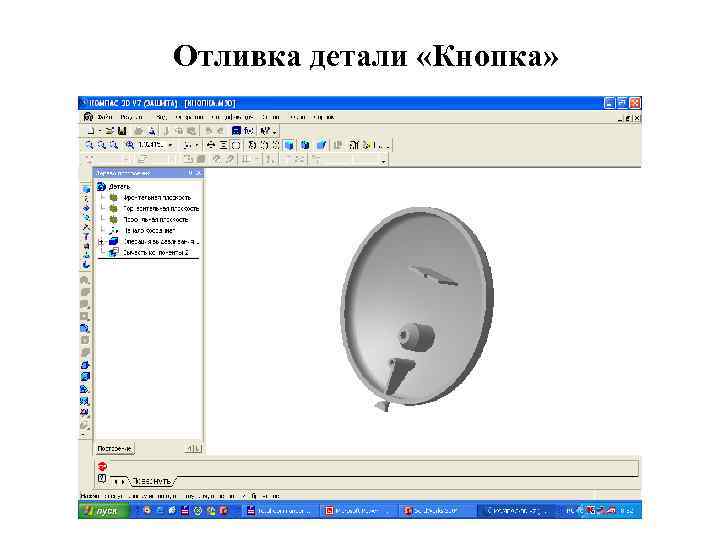Close the construction tree panel
The height and width of the screenshot is (540, 720).
point(199,173)
